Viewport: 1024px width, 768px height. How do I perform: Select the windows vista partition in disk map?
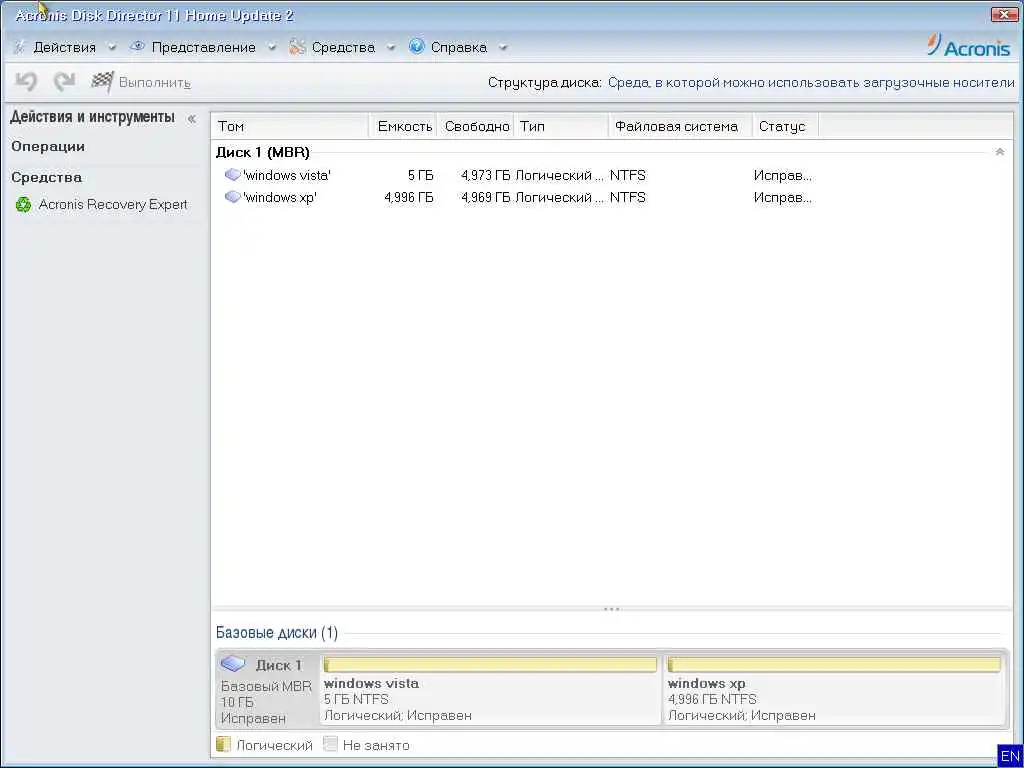[490, 690]
